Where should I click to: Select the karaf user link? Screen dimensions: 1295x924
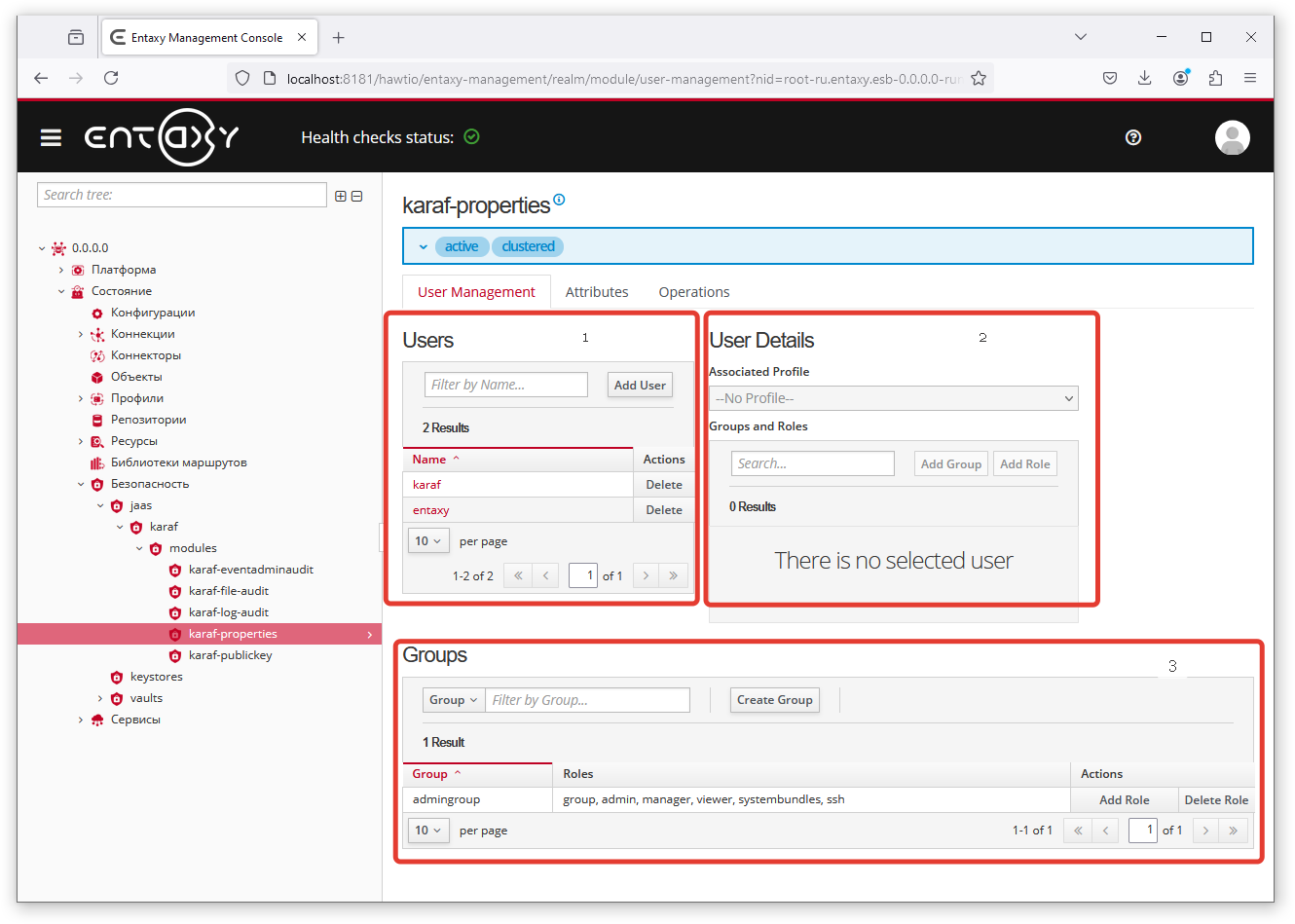pyautogui.click(x=426, y=485)
